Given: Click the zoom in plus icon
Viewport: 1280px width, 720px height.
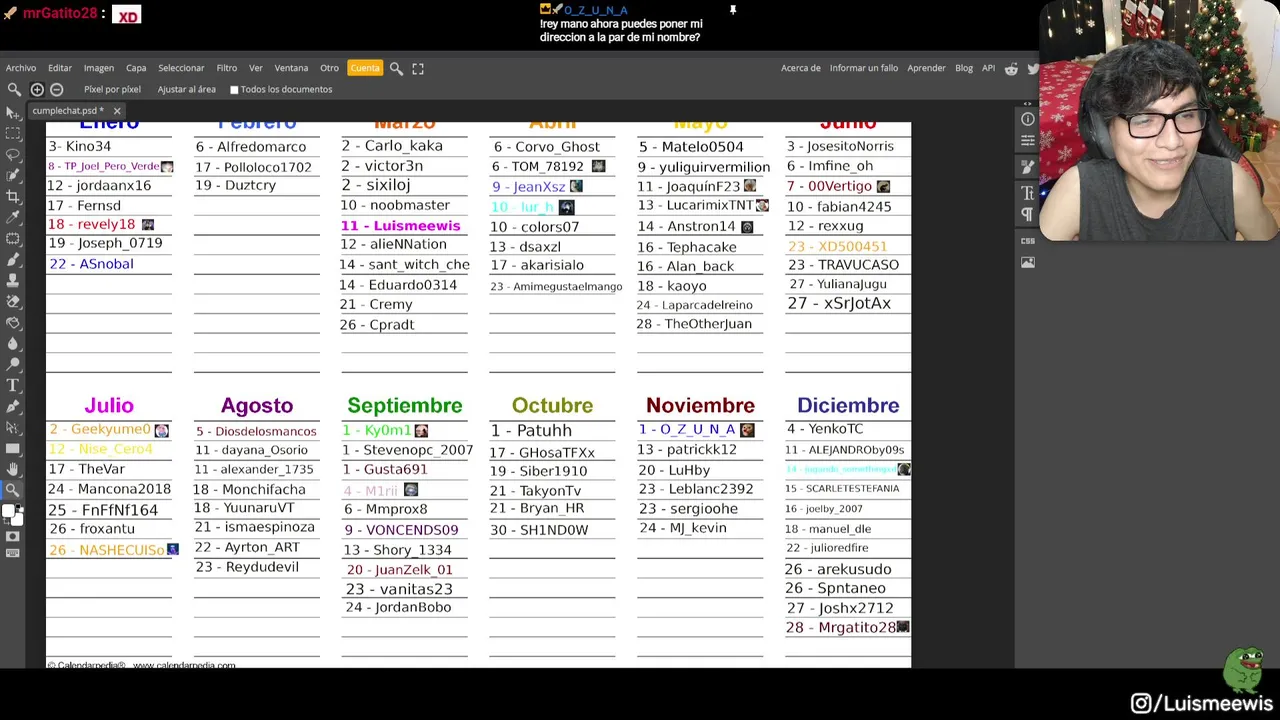Looking at the screenshot, I should coord(37,89).
